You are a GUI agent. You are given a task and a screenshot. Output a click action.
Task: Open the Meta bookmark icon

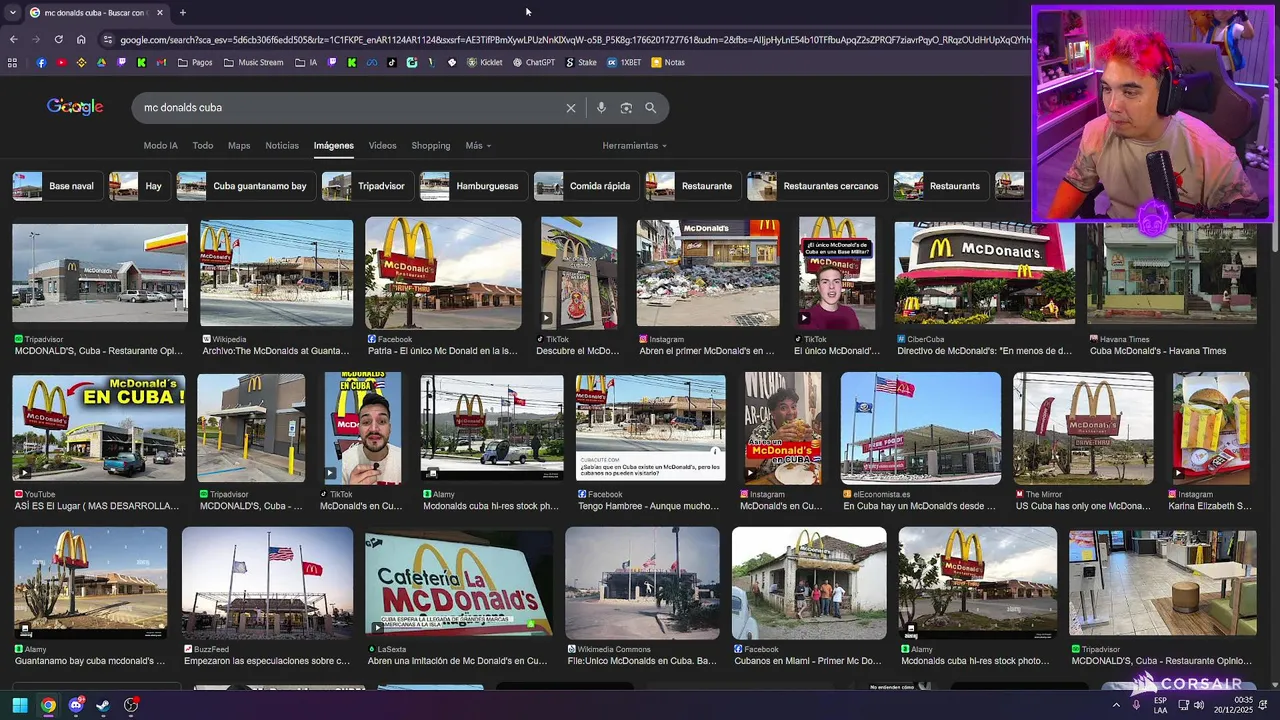(372, 62)
